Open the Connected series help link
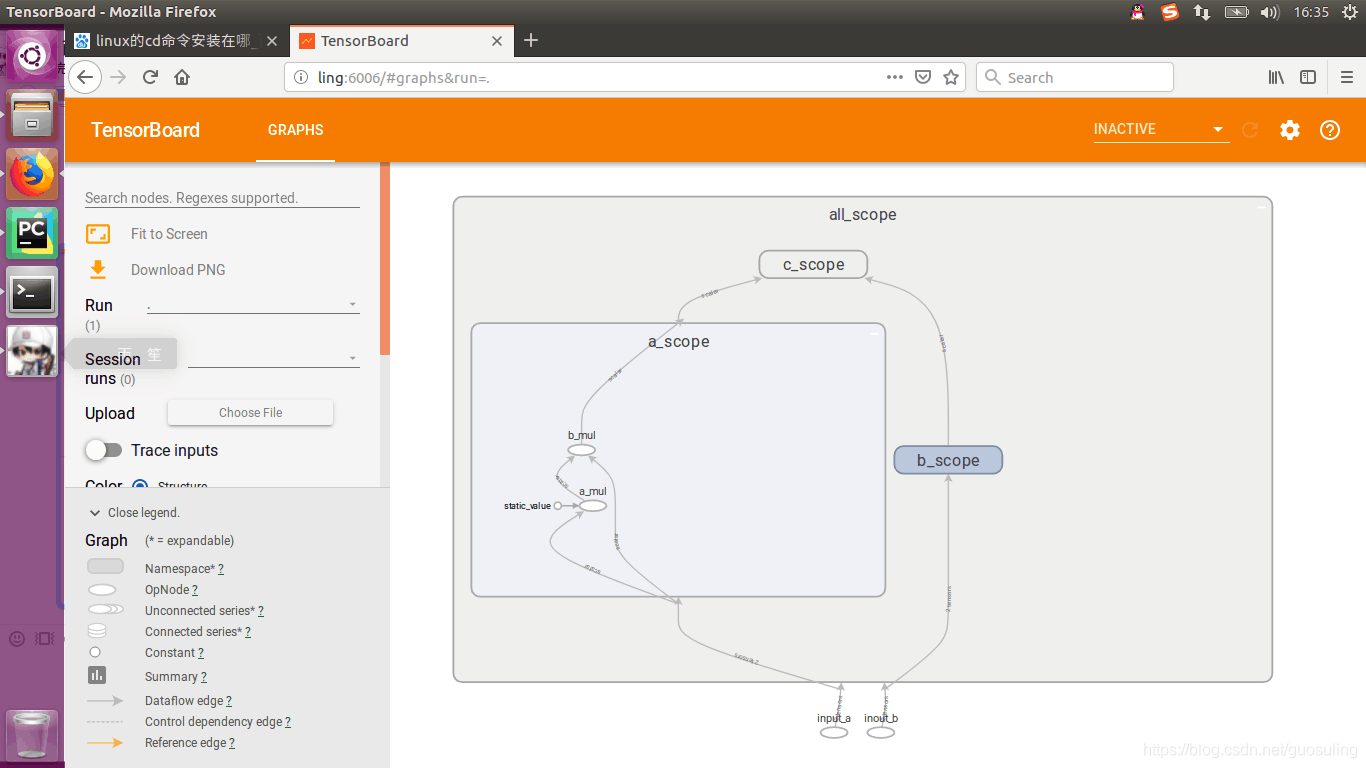 (x=248, y=632)
